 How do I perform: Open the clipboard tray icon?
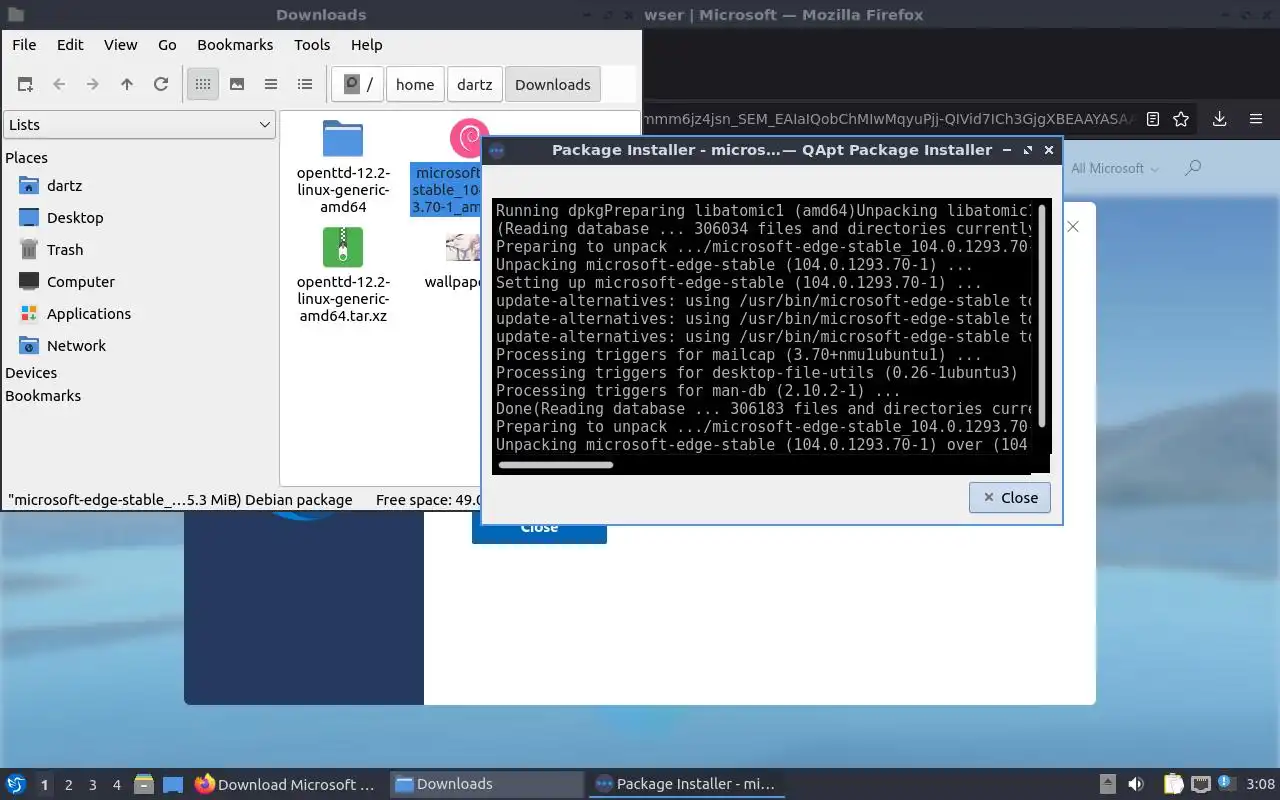(1173, 785)
